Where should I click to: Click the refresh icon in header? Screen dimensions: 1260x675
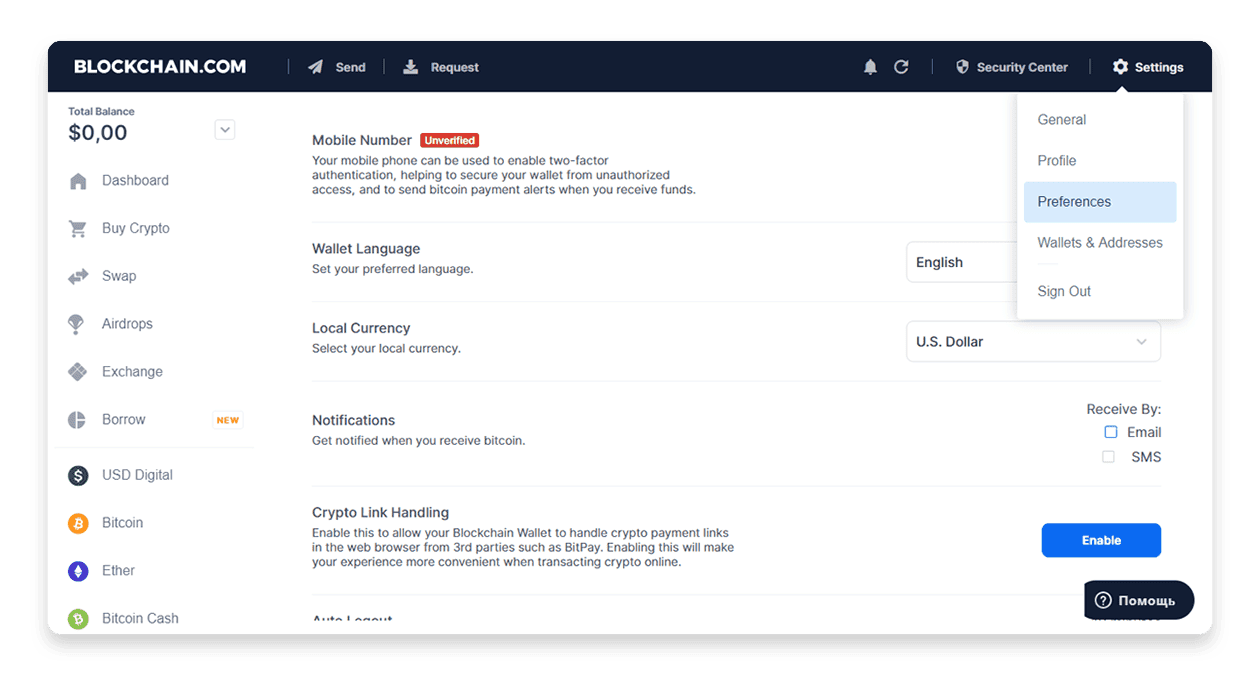pos(901,67)
